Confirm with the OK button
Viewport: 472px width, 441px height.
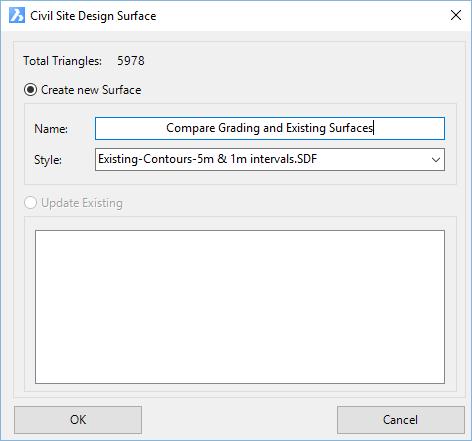point(78,420)
